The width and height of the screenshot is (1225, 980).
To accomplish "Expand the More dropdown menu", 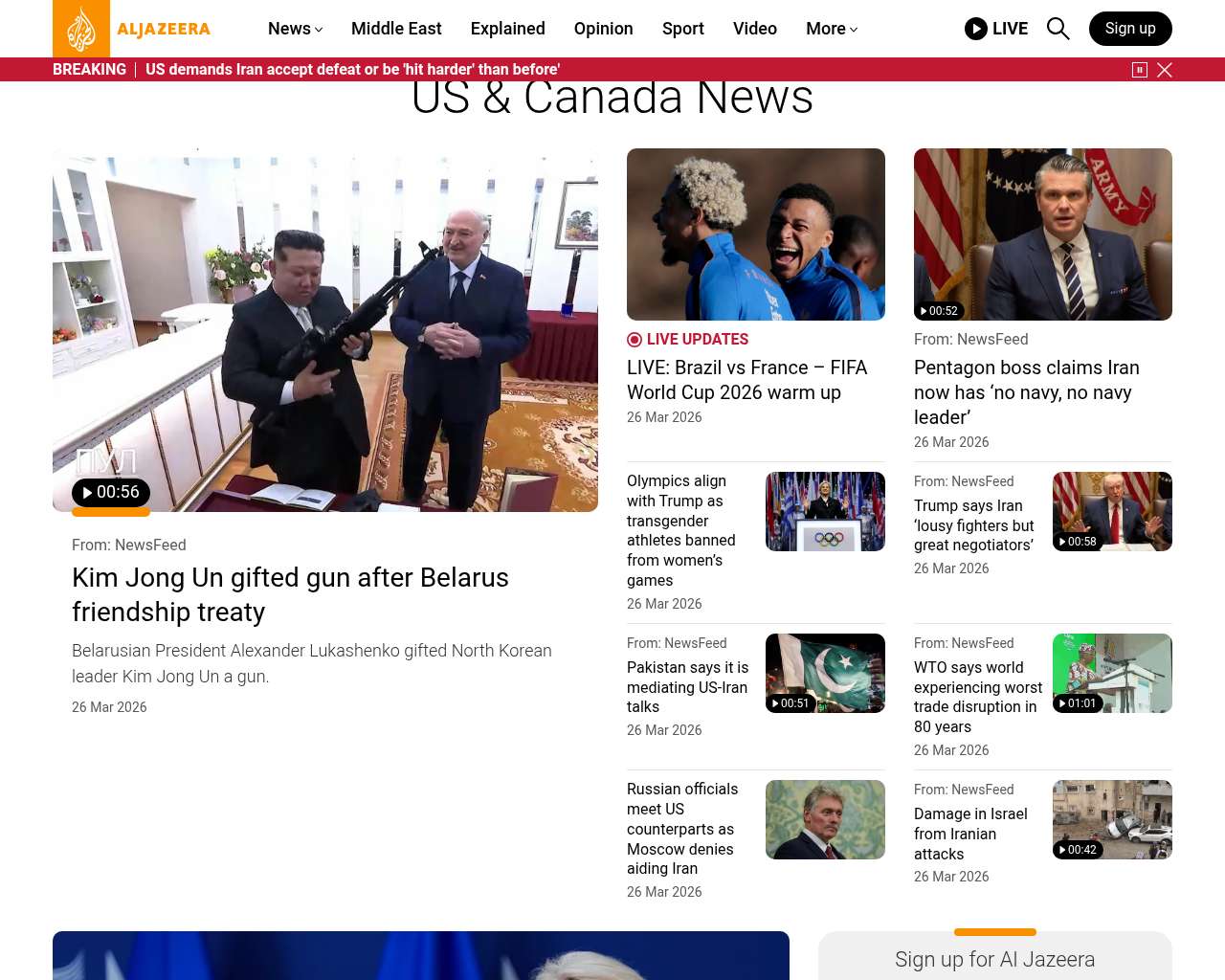I will point(831,29).
